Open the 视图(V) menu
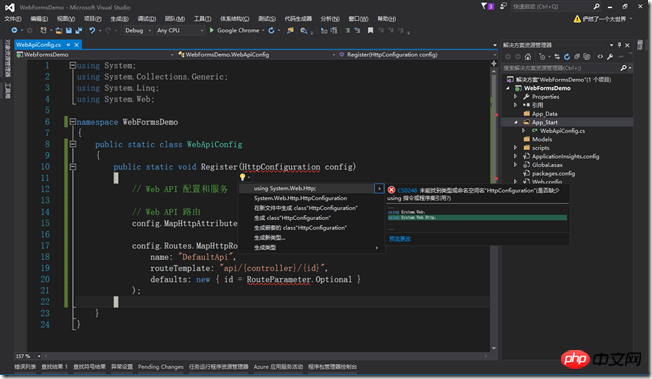The width and height of the screenshot is (652, 379). coord(66,19)
